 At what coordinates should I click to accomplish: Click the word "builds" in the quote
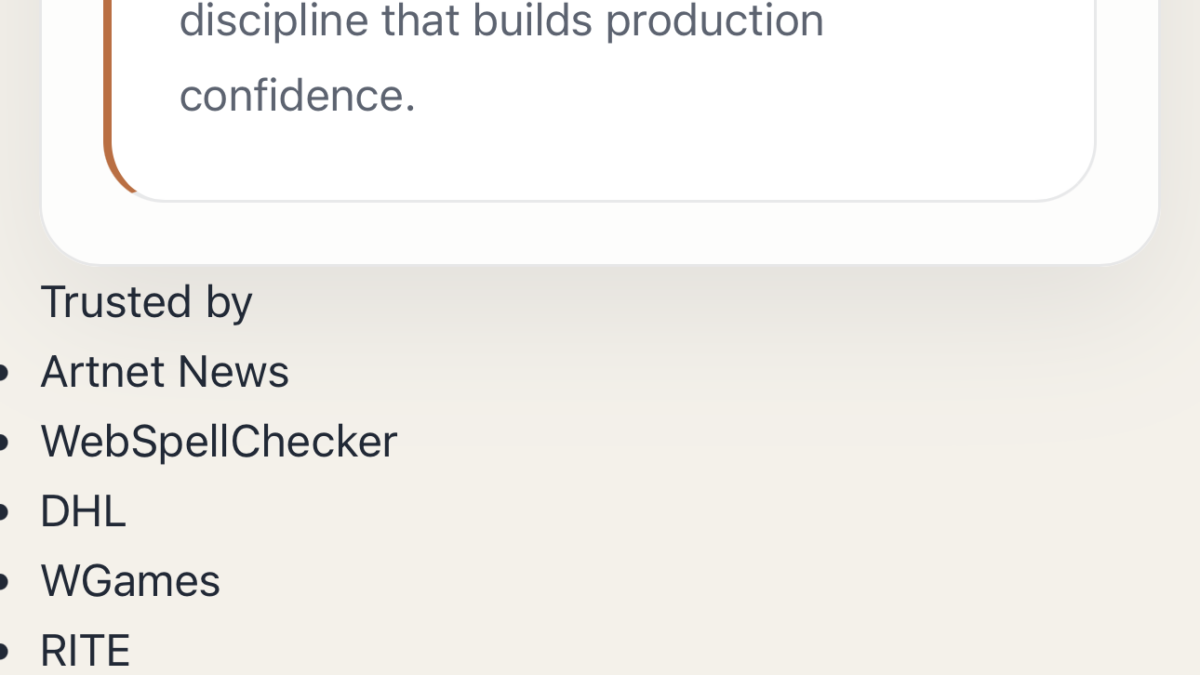pos(533,21)
